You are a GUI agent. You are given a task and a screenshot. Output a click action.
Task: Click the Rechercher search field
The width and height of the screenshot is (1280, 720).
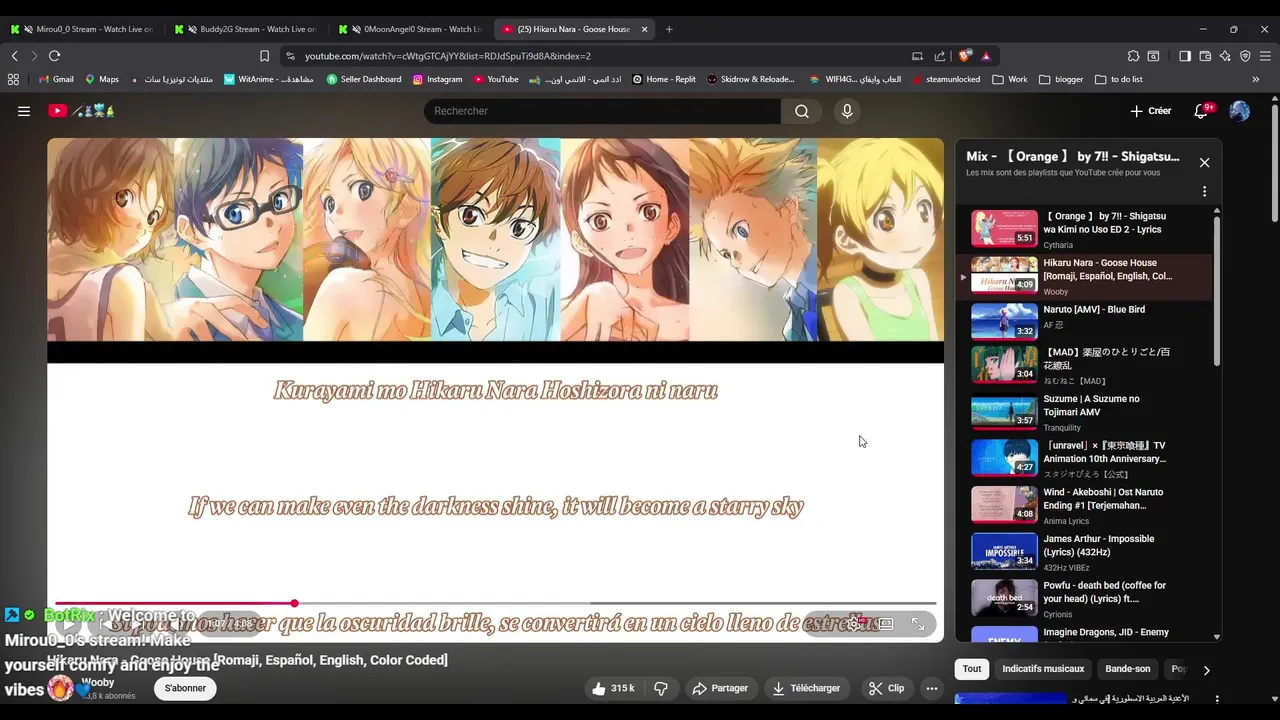(x=603, y=111)
